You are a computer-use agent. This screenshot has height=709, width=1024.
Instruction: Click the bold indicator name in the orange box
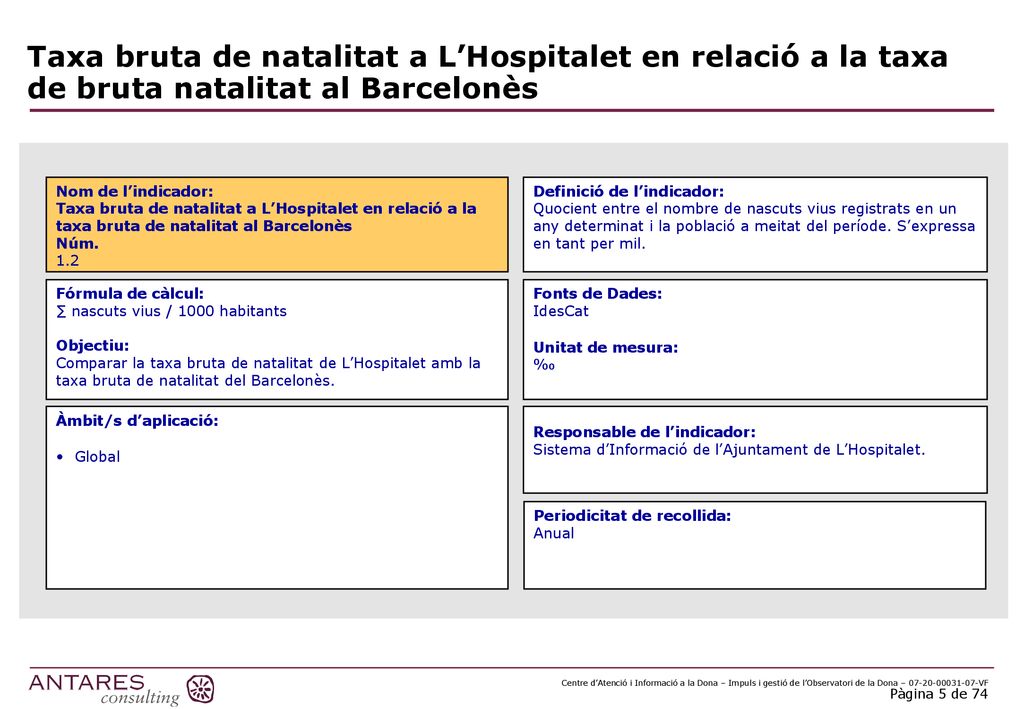(266, 217)
